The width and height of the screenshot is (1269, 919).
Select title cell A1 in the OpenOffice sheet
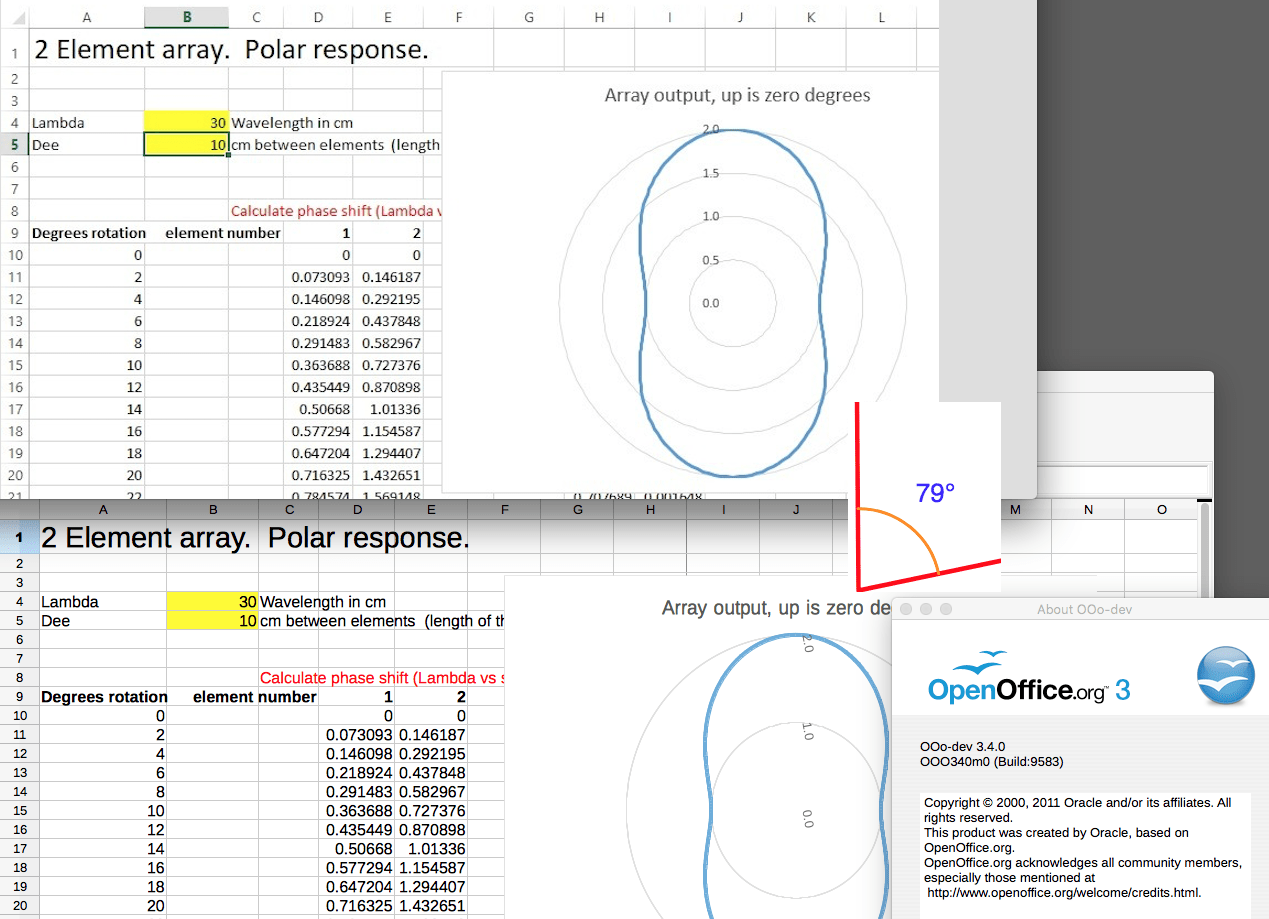tap(103, 538)
